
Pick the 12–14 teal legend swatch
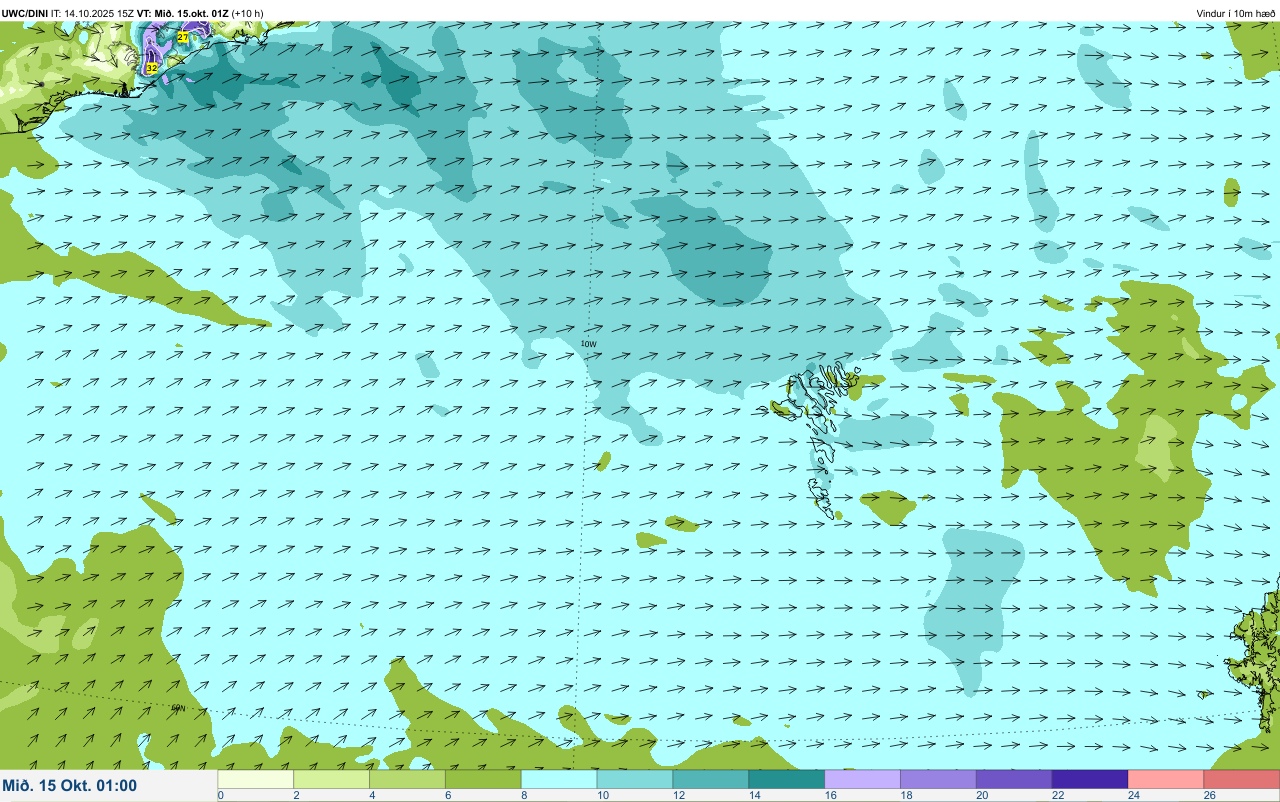711,779
